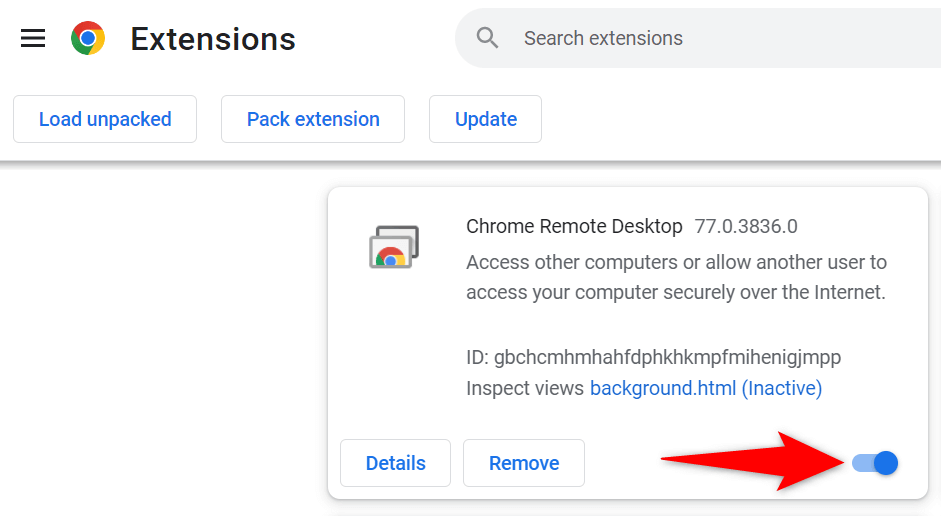Update all extensions now
The image size is (941, 516).
point(485,119)
